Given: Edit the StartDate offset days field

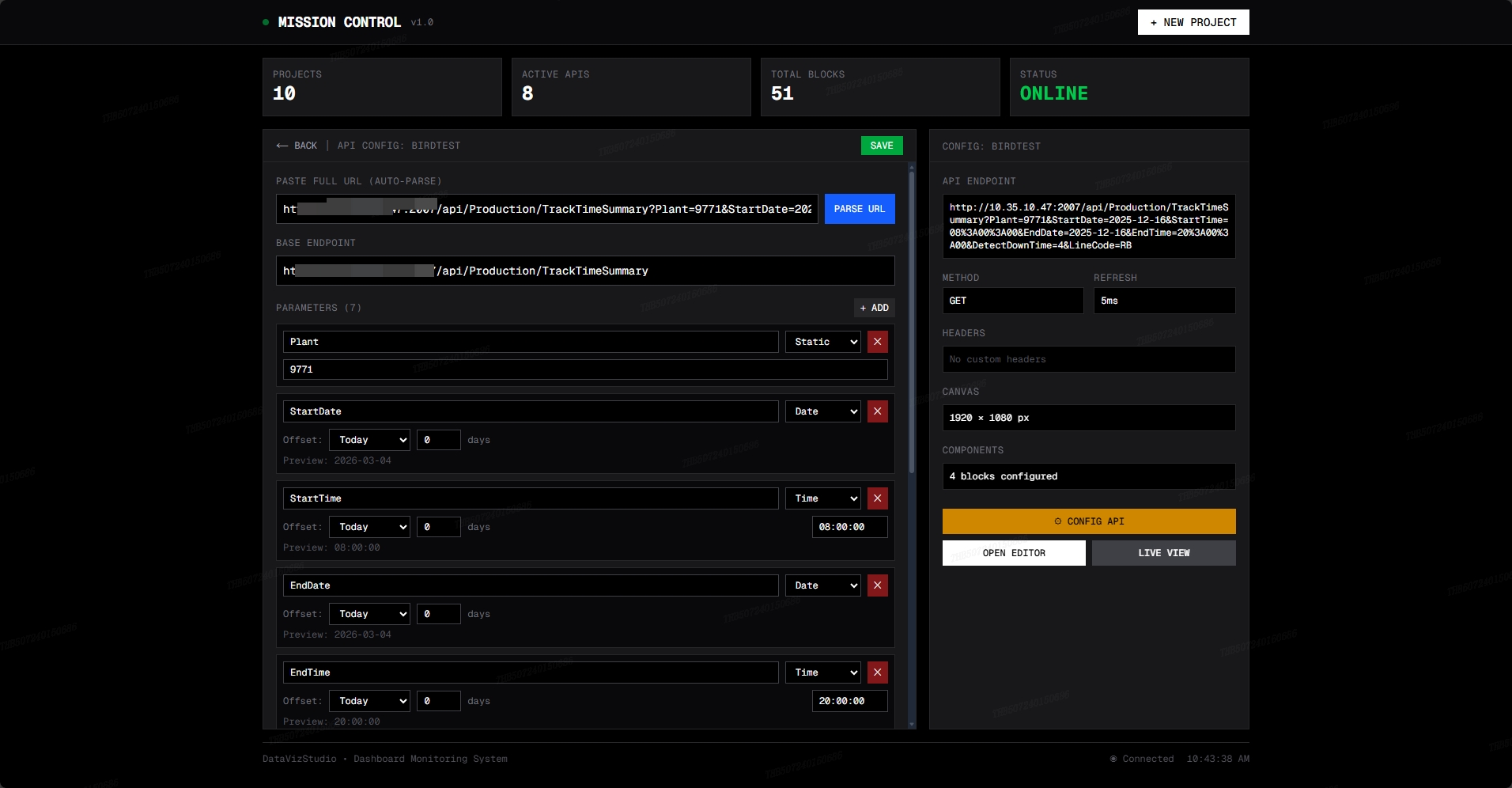Looking at the screenshot, I should pyautogui.click(x=438, y=440).
